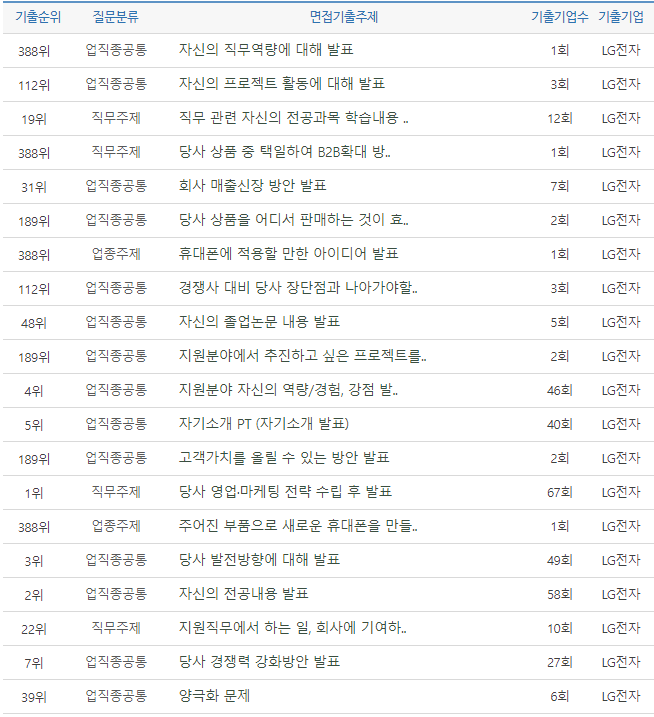Click the 기출기업수 column header
This screenshot has height=717, width=654.
tap(555, 17)
